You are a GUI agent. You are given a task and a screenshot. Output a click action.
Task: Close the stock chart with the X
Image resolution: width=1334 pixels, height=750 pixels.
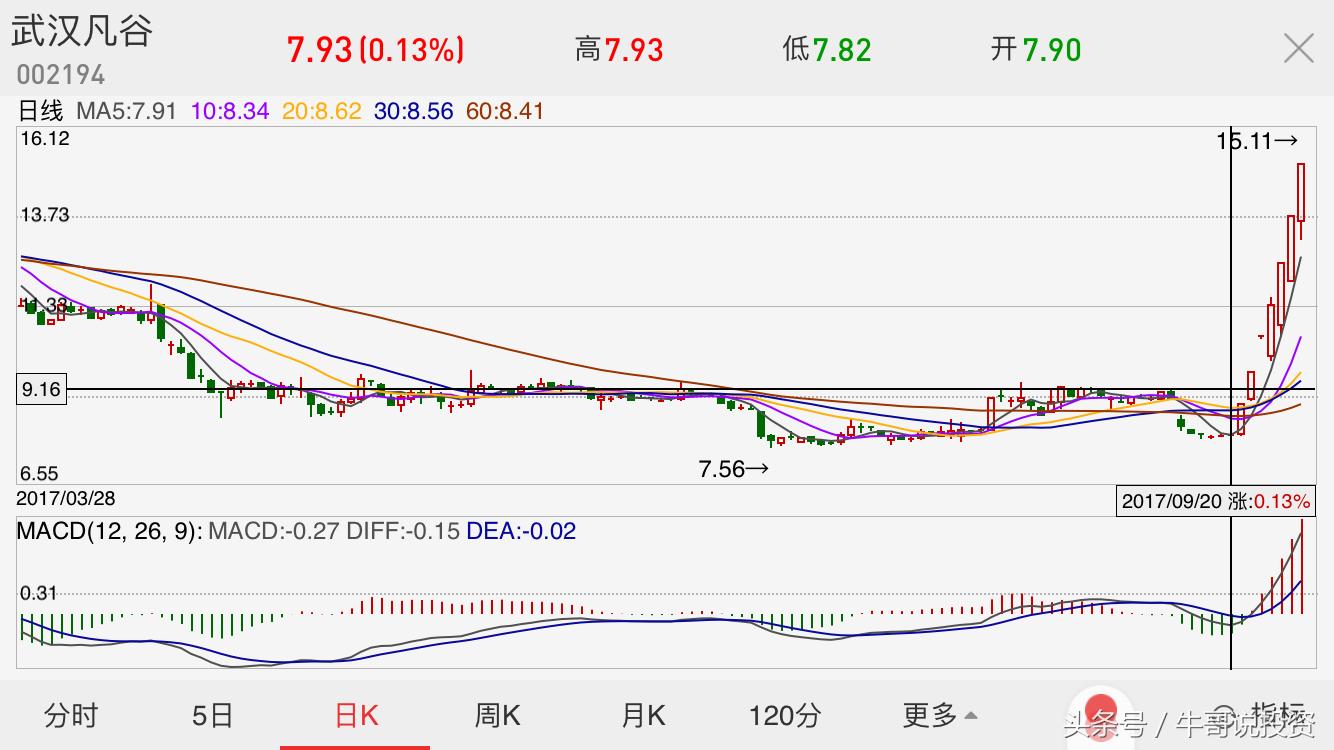(x=1298, y=48)
